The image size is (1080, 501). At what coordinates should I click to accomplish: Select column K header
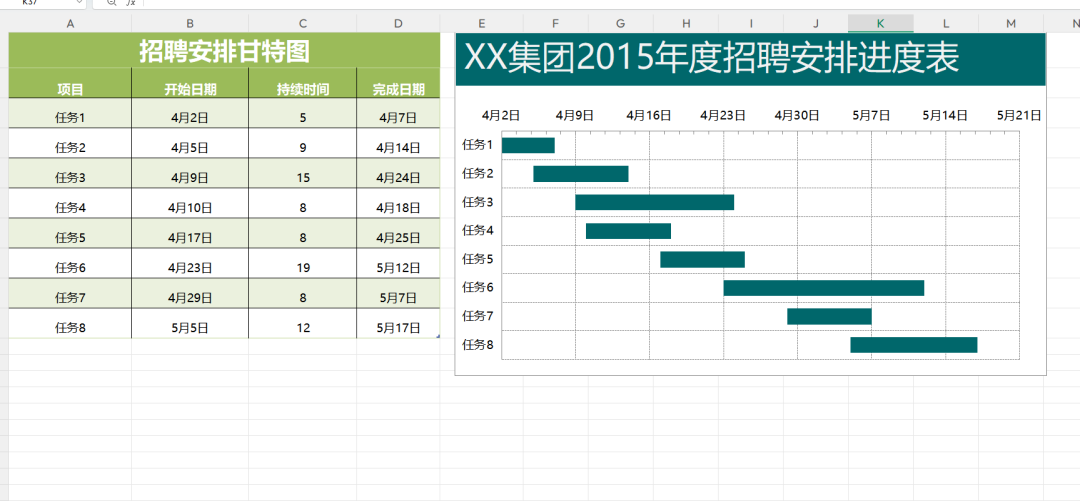(880, 23)
